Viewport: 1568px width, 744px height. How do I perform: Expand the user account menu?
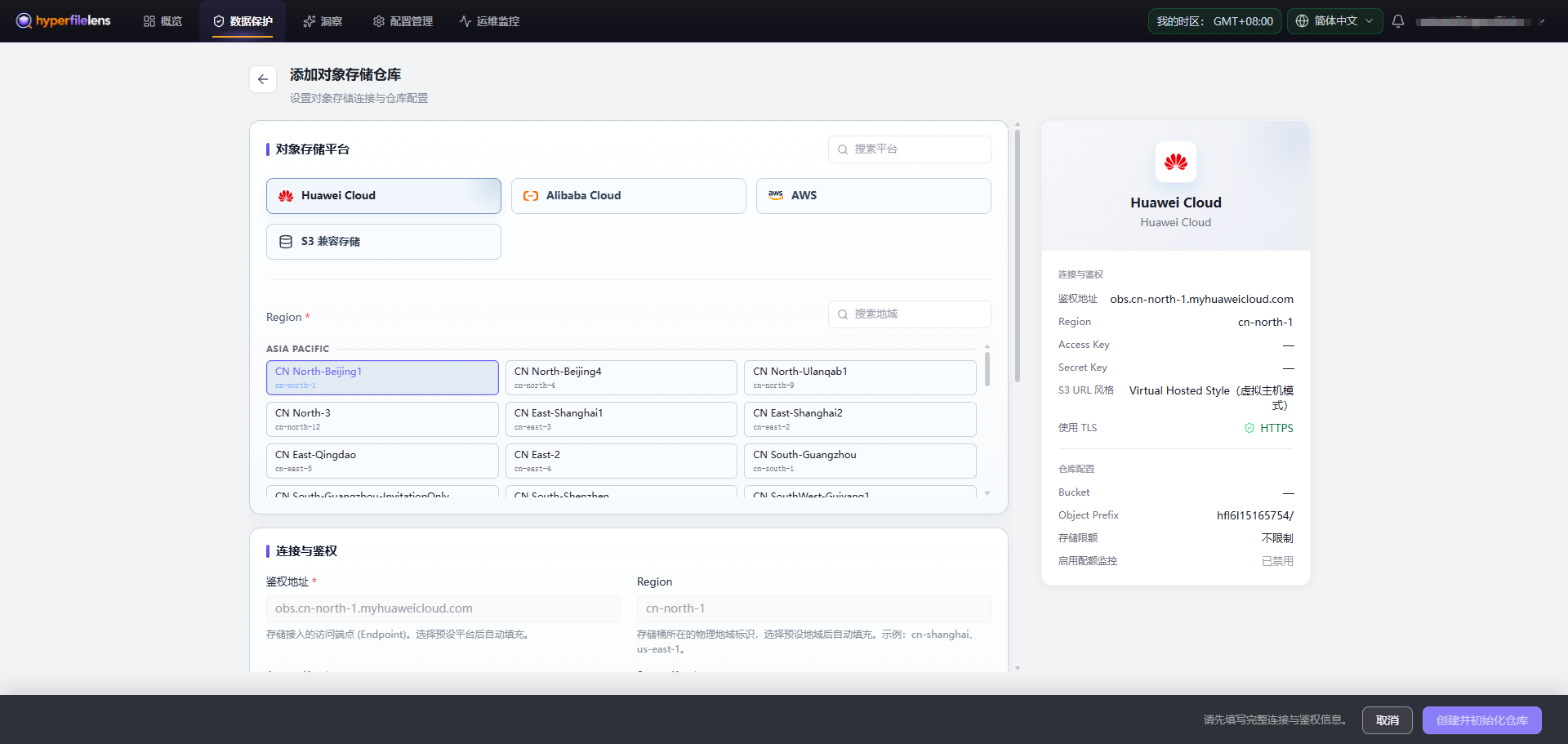(1481, 22)
